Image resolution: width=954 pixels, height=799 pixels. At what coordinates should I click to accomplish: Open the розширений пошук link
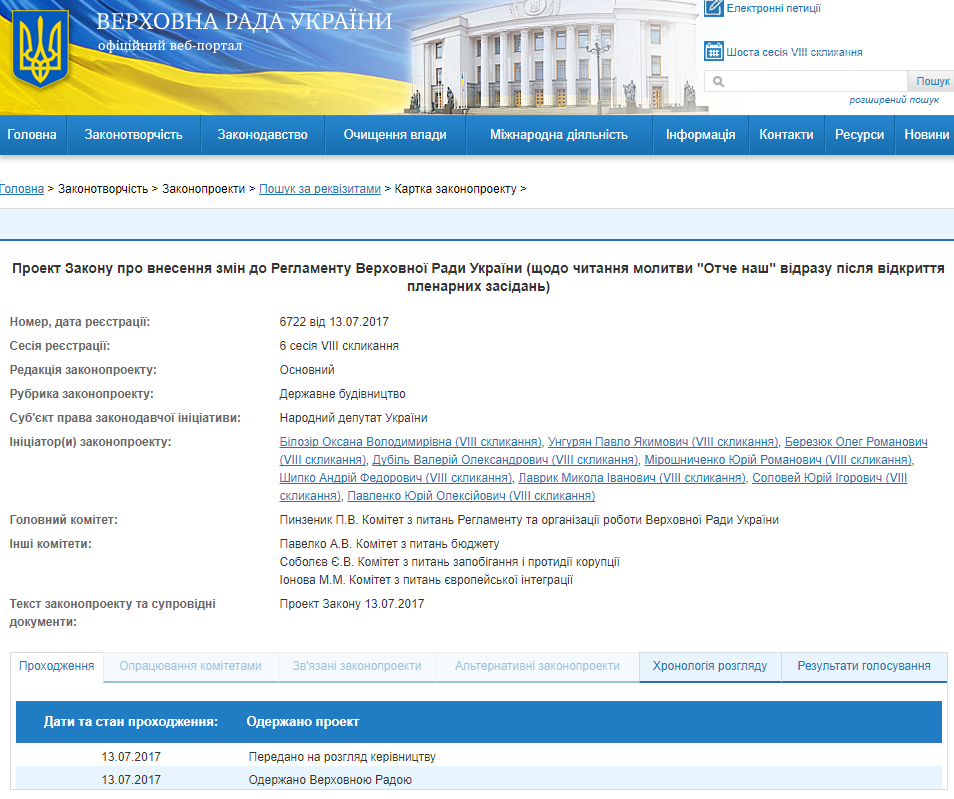point(894,100)
